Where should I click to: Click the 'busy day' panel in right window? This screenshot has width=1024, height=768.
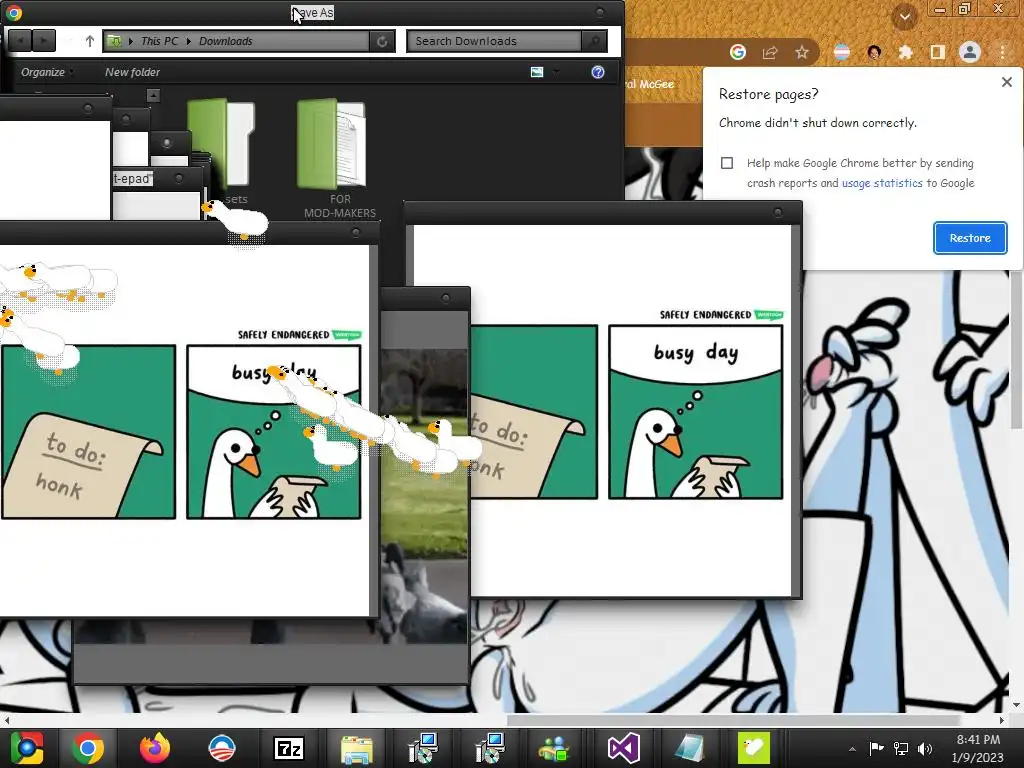(x=696, y=411)
